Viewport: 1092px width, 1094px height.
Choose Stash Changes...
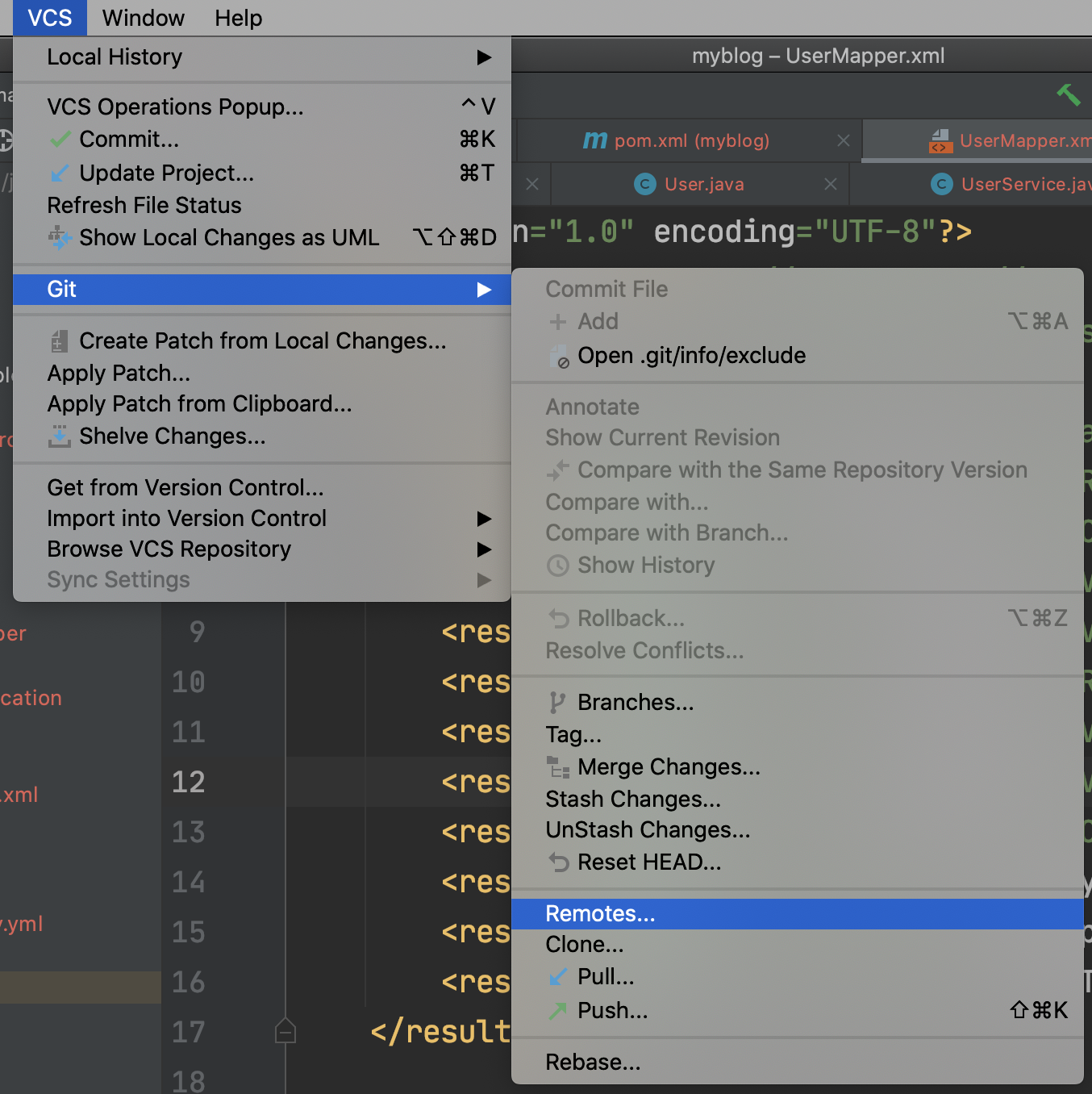pyautogui.click(x=798, y=800)
